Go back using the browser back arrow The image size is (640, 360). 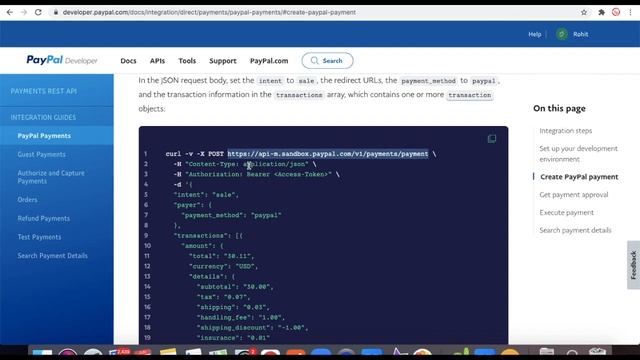[10, 12]
